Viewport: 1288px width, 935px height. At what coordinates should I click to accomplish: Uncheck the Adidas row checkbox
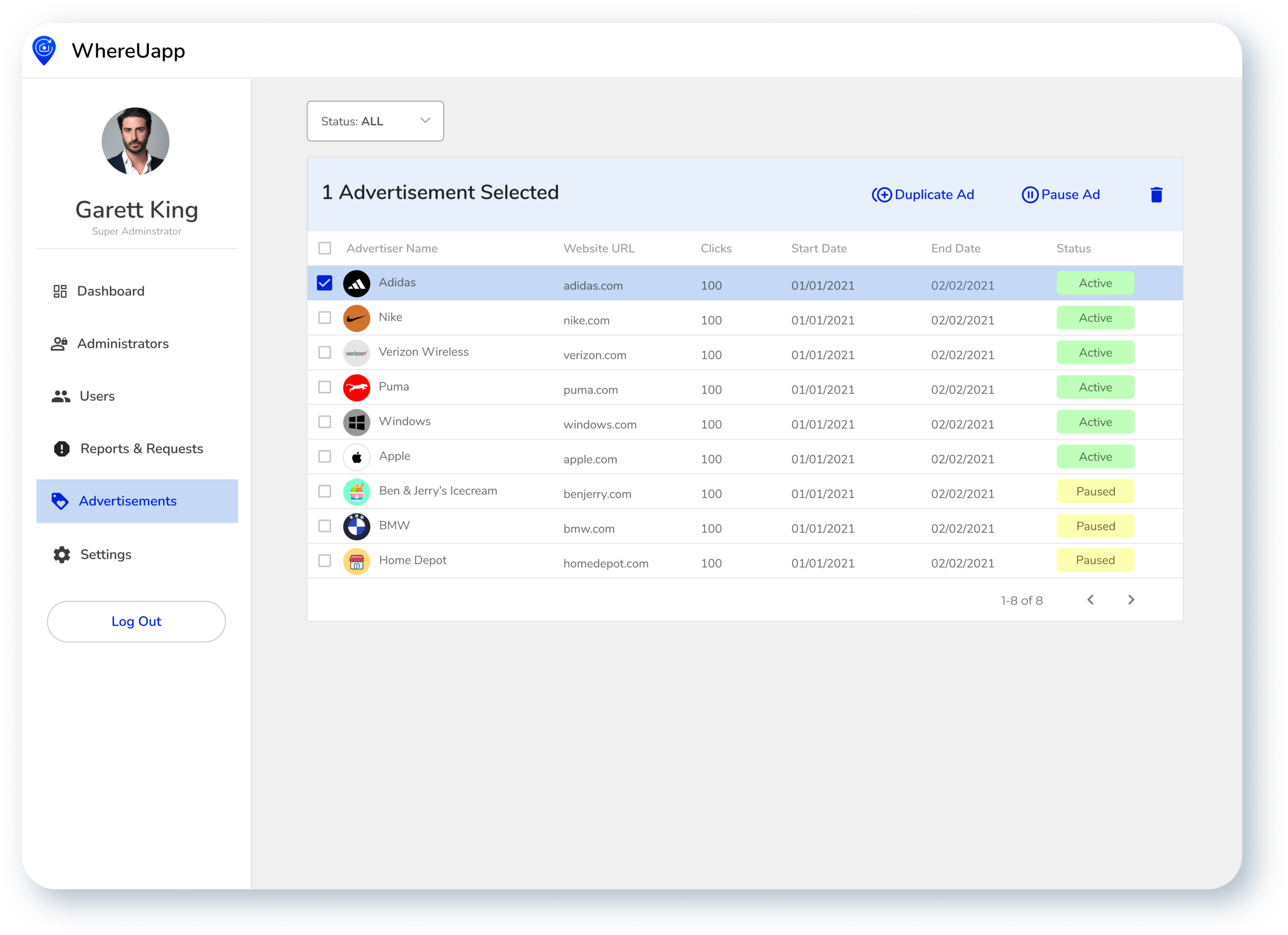coord(325,283)
